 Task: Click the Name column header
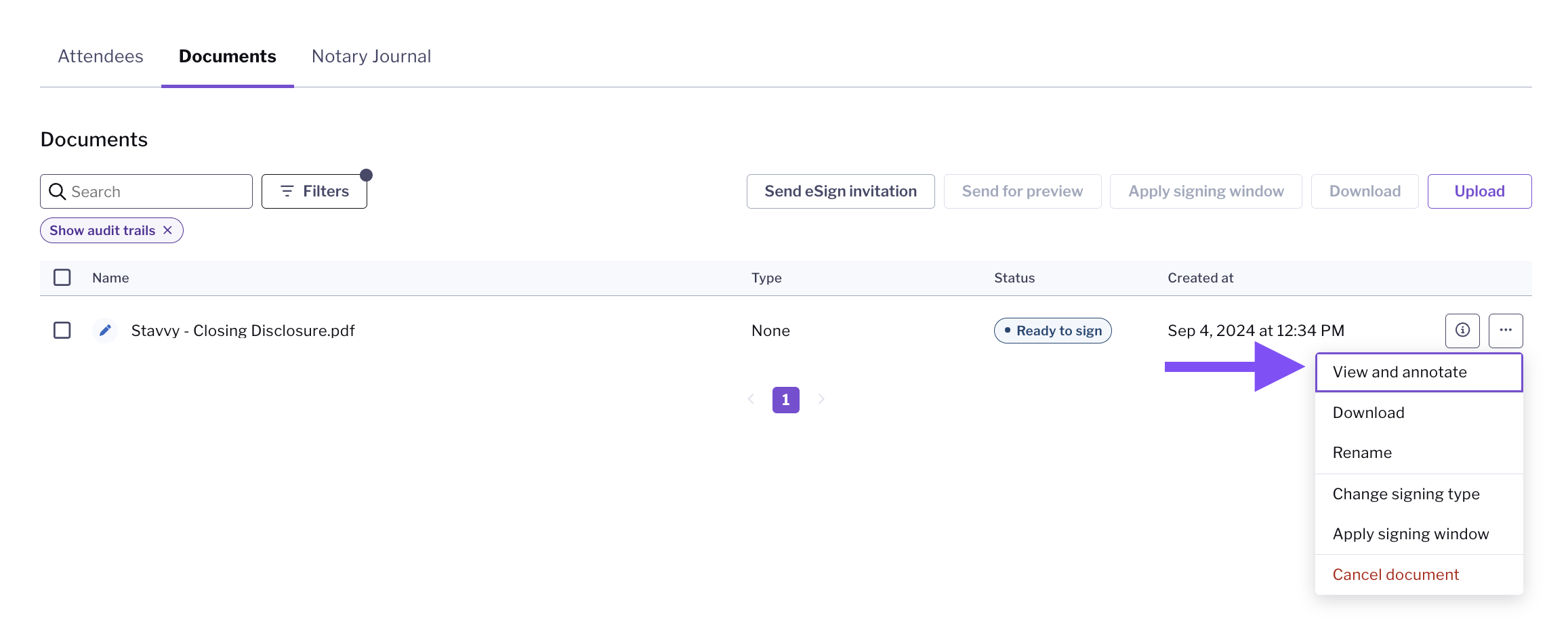click(x=110, y=278)
